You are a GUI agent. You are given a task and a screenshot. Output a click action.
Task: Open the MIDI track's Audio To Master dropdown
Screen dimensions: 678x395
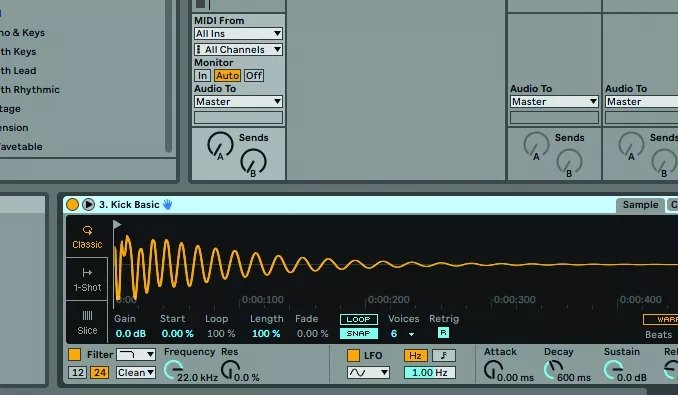coord(238,102)
